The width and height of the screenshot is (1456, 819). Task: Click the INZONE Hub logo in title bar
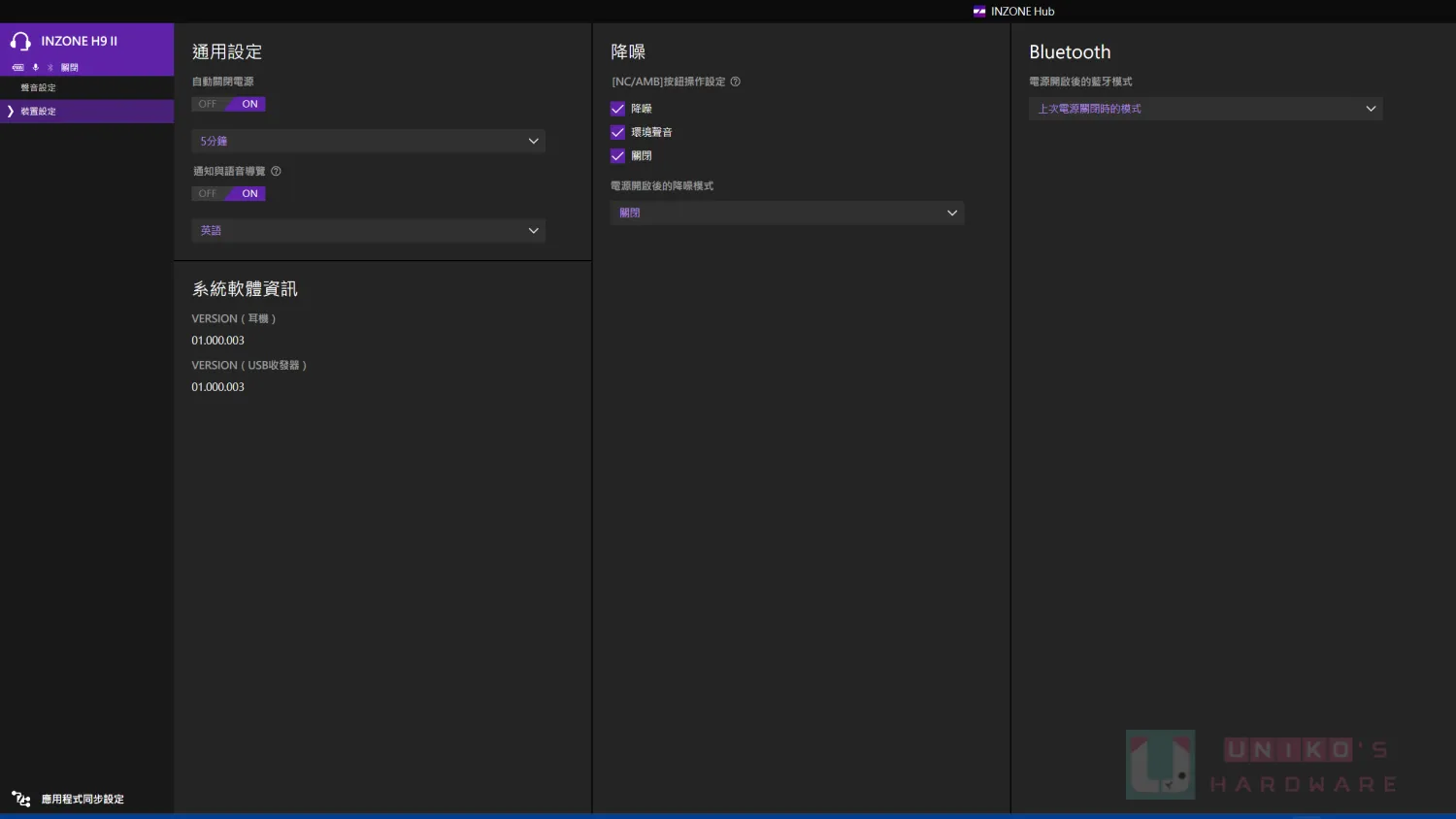[979, 12]
